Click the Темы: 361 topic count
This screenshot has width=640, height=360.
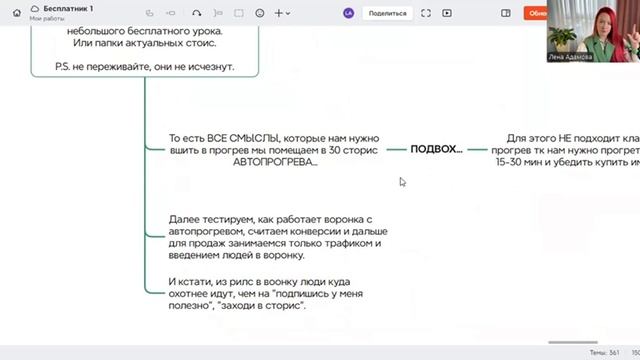coord(604,352)
